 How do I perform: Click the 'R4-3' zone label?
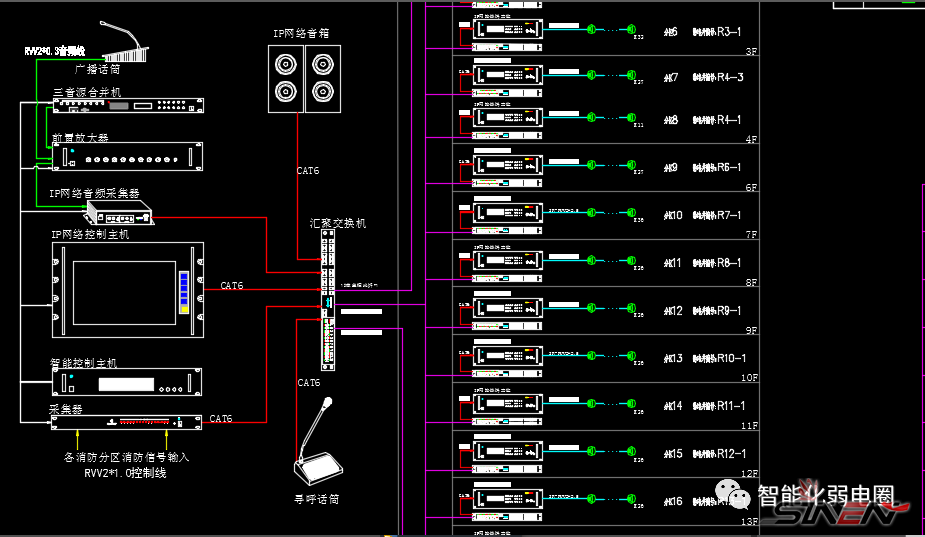click(730, 77)
